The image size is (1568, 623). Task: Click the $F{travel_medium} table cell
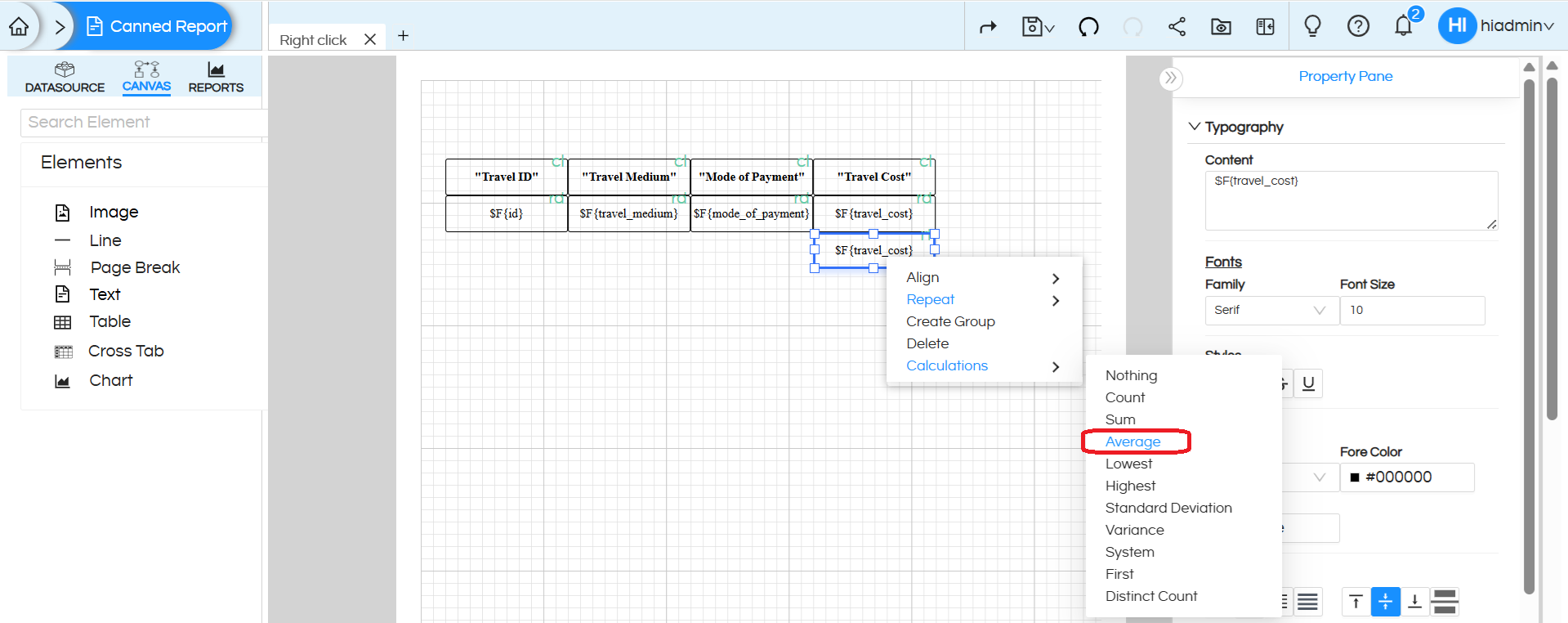[629, 213]
